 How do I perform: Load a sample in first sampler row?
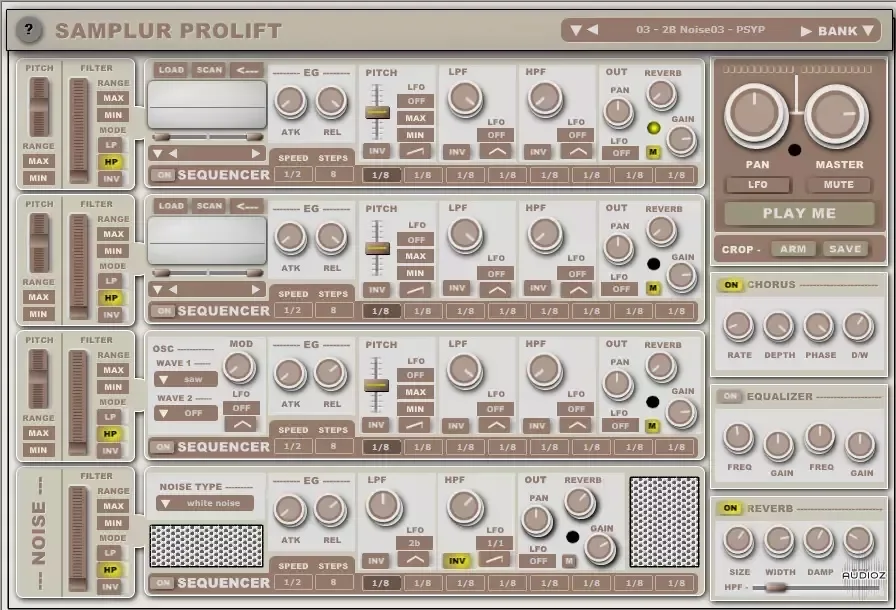point(171,70)
